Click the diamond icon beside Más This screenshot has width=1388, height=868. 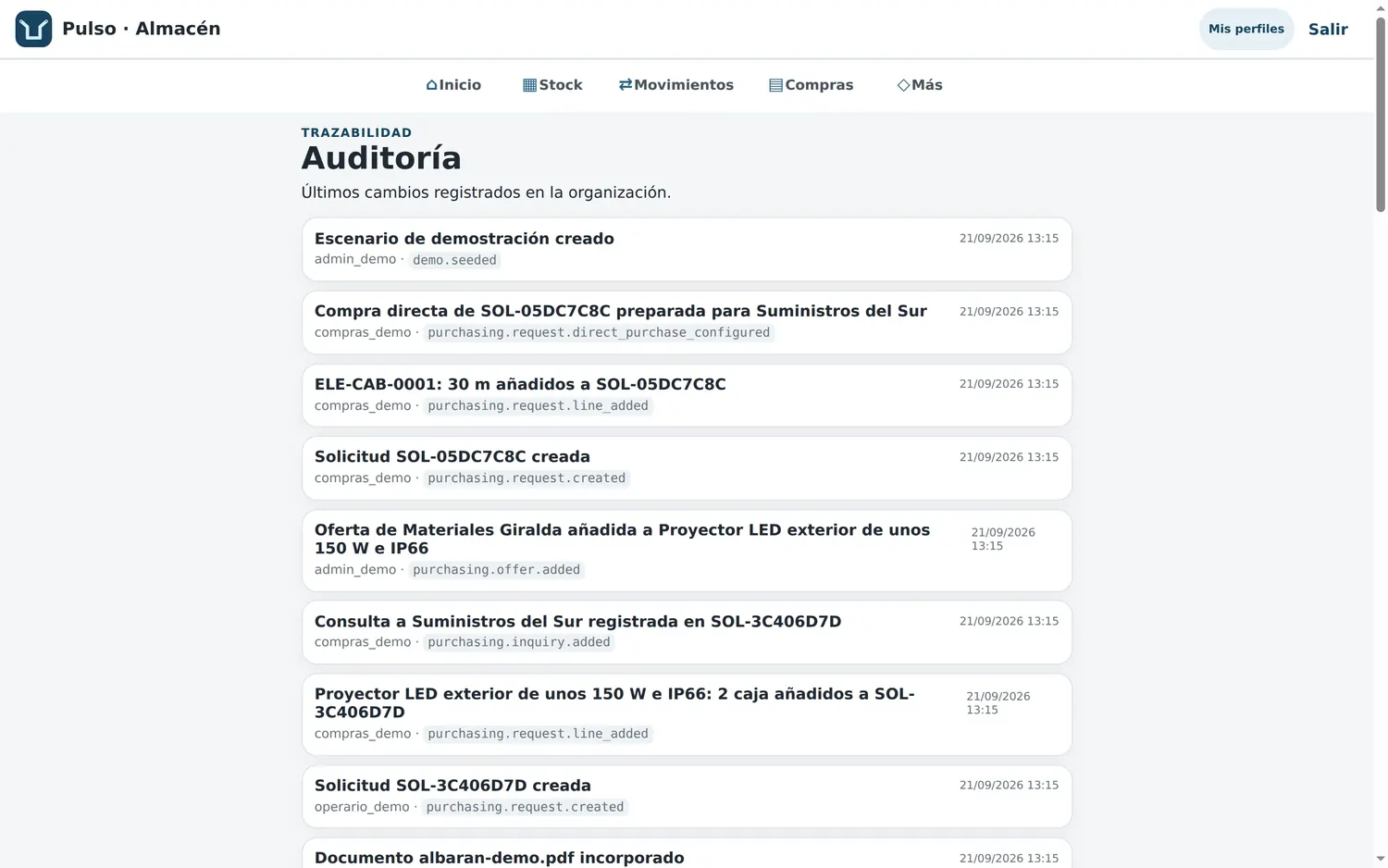(903, 85)
